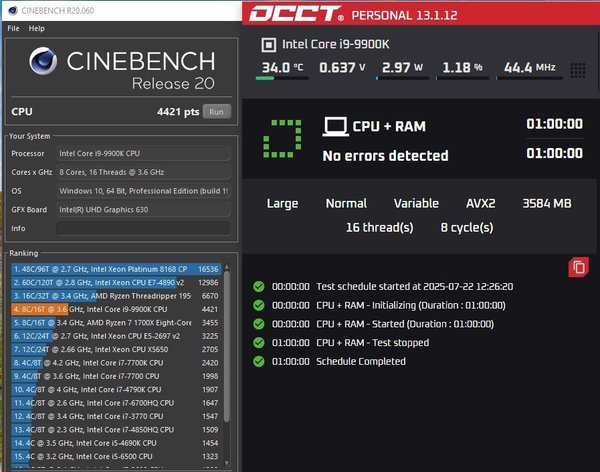The image size is (600, 472).
Task: Click the Cinebench app icon in title bar
Action: tap(13, 10)
